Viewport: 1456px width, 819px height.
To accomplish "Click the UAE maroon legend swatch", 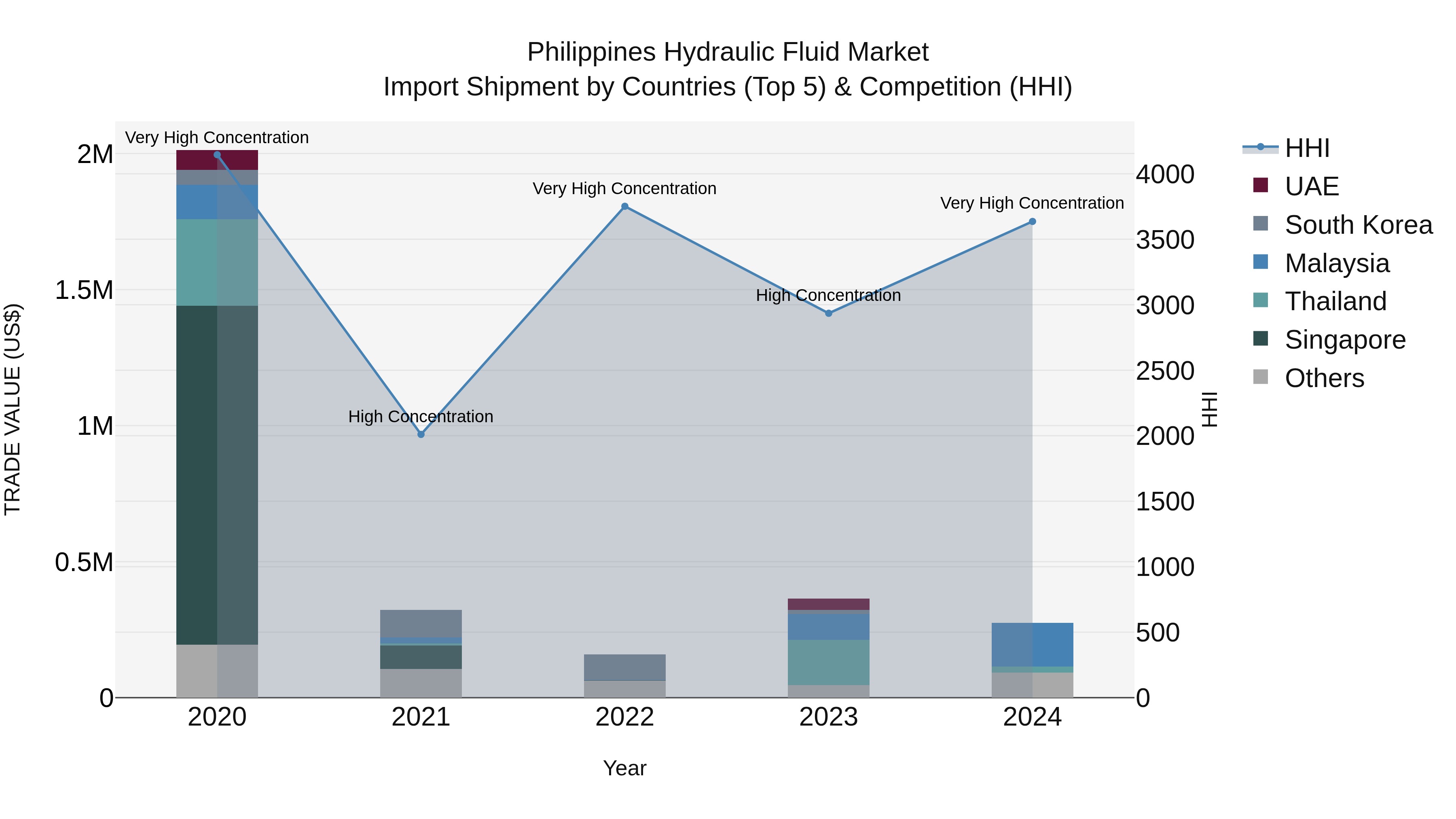I will (x=1260, y=185).
